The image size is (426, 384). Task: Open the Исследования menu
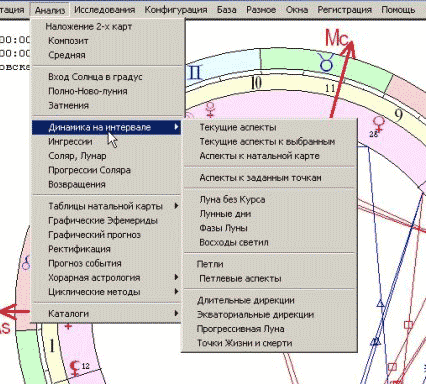[105, 10]
